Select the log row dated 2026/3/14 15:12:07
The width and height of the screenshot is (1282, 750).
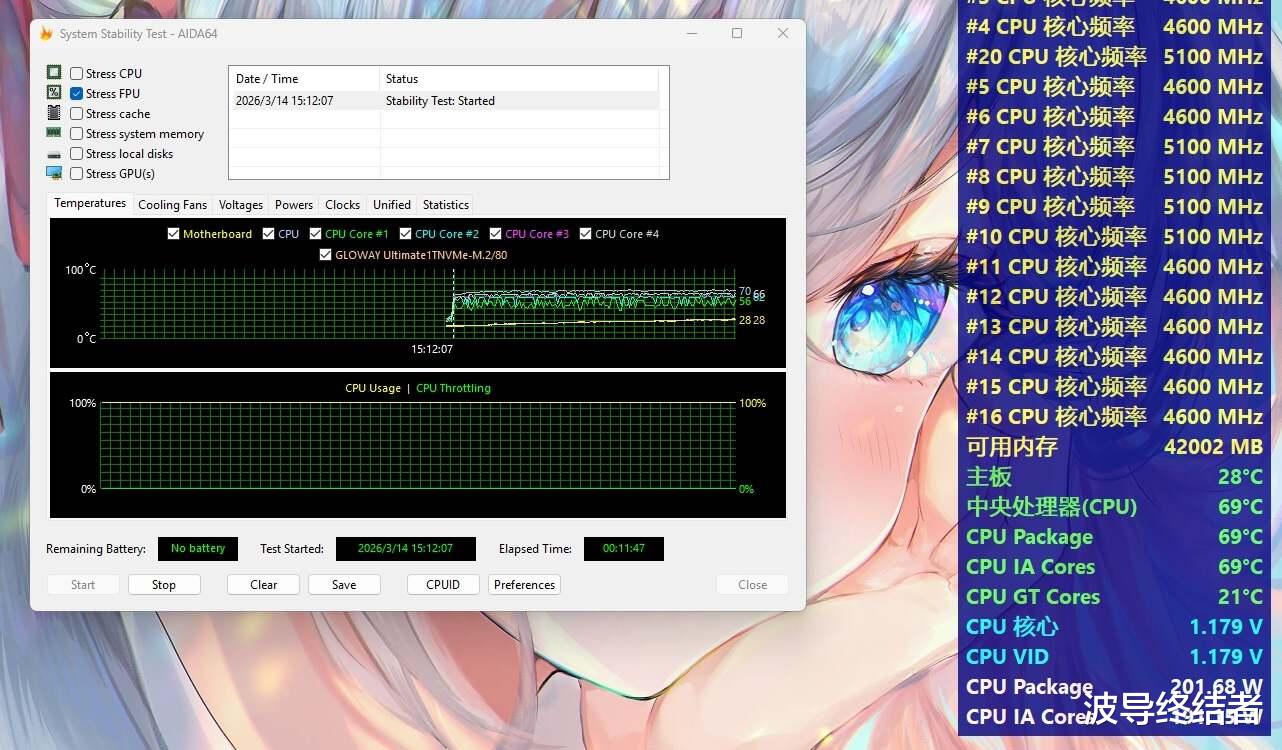[x=445, y=101]
